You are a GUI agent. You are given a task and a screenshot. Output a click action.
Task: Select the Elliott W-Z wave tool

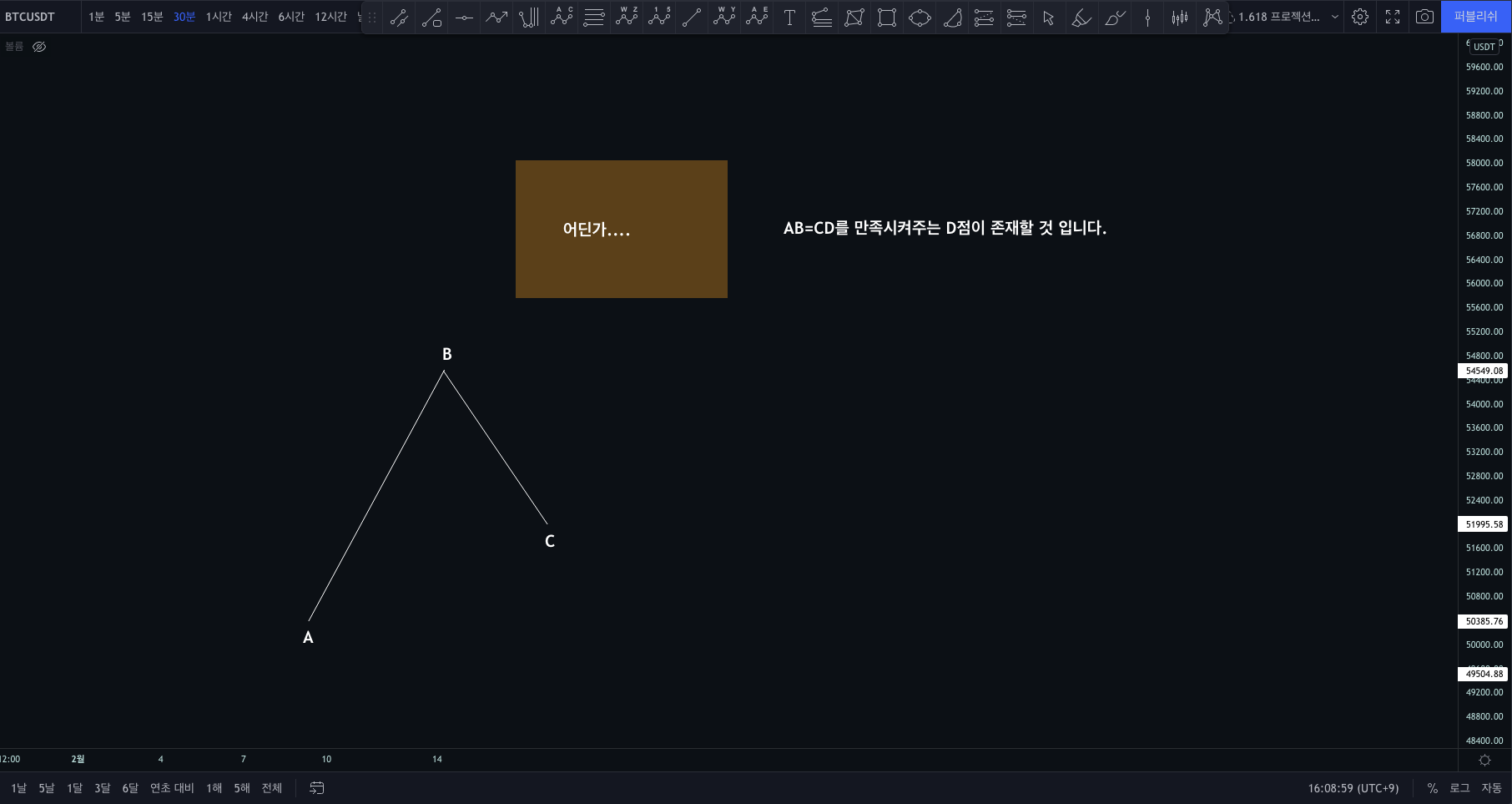click(627, 17)
